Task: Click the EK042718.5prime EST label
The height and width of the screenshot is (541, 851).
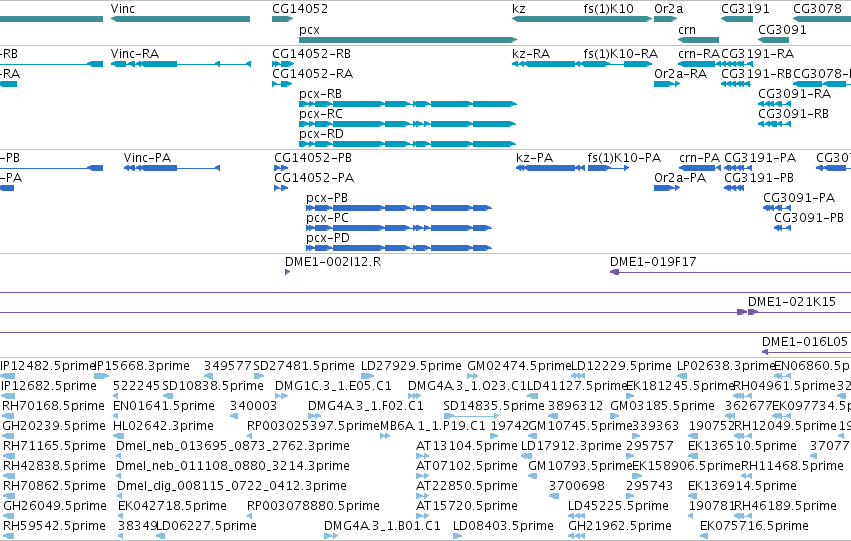Action: [x=173, y=506]
